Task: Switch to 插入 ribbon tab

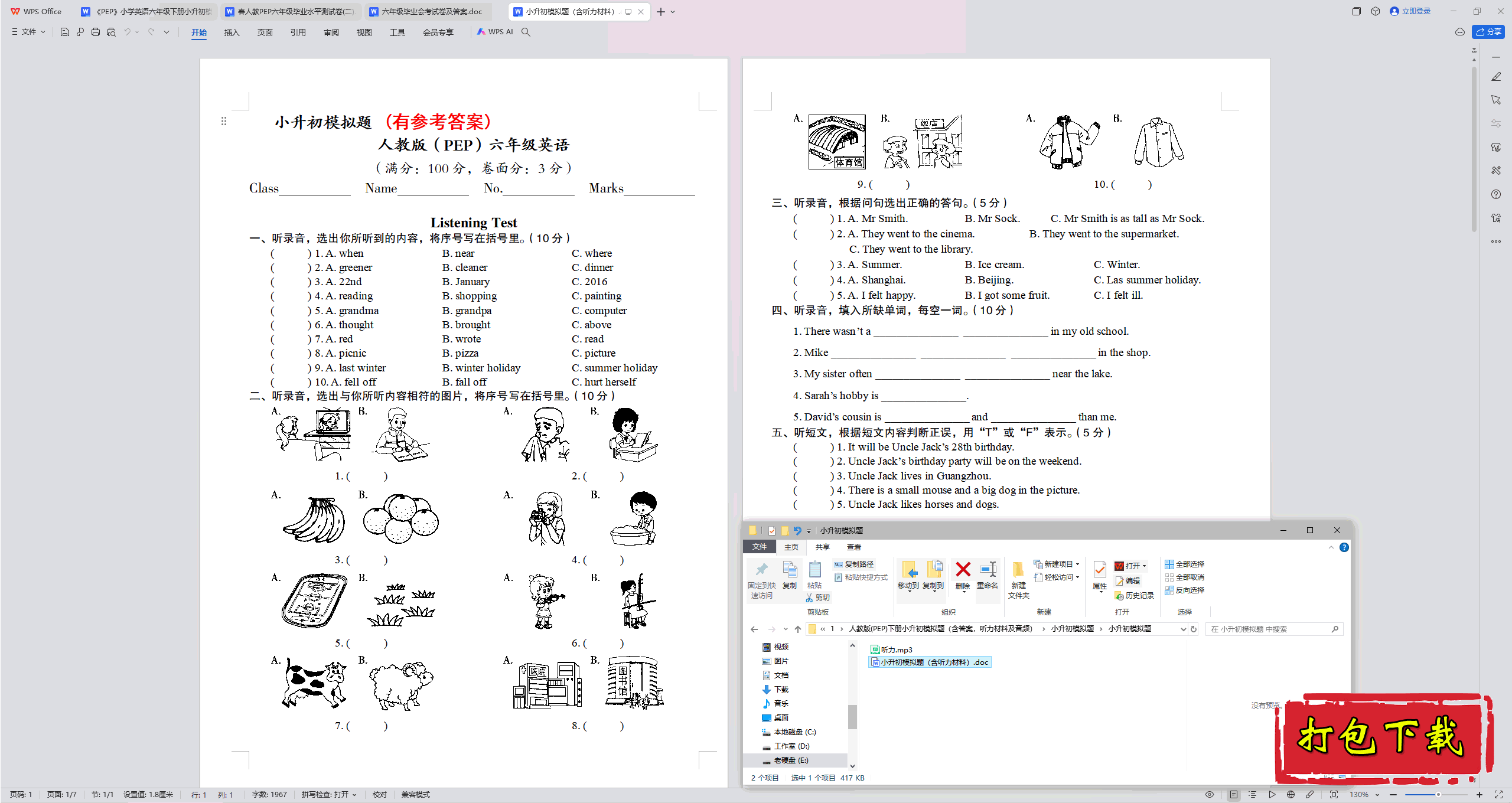Action: click(232, 32)
